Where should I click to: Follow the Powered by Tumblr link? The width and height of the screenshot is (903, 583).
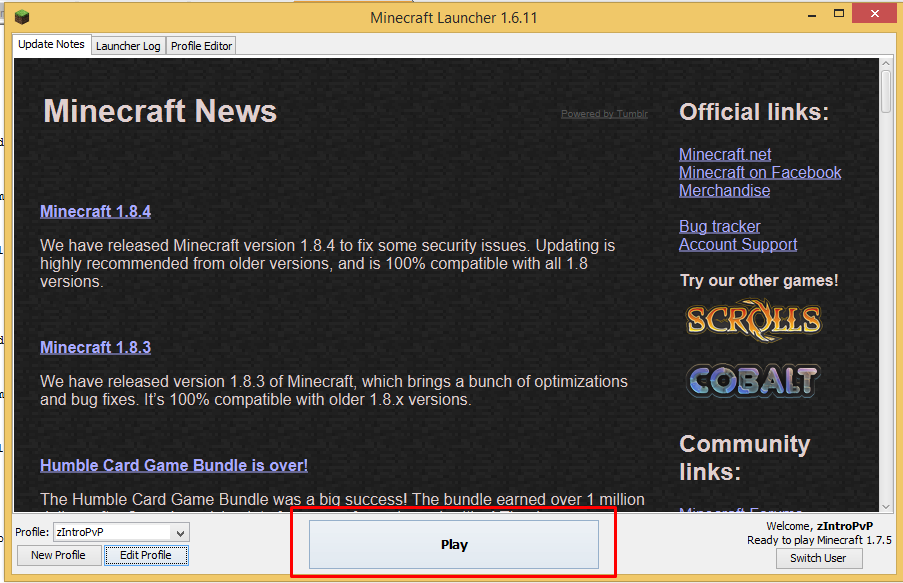[605, 114]
